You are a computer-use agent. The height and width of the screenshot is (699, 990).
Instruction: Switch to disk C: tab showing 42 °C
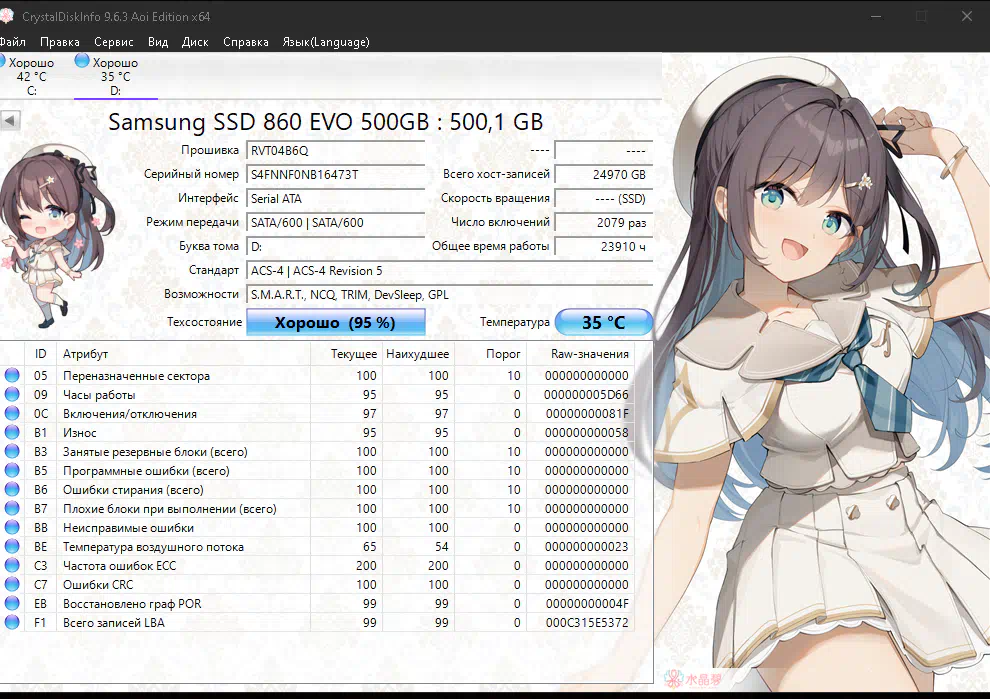[x=31, y=76]
